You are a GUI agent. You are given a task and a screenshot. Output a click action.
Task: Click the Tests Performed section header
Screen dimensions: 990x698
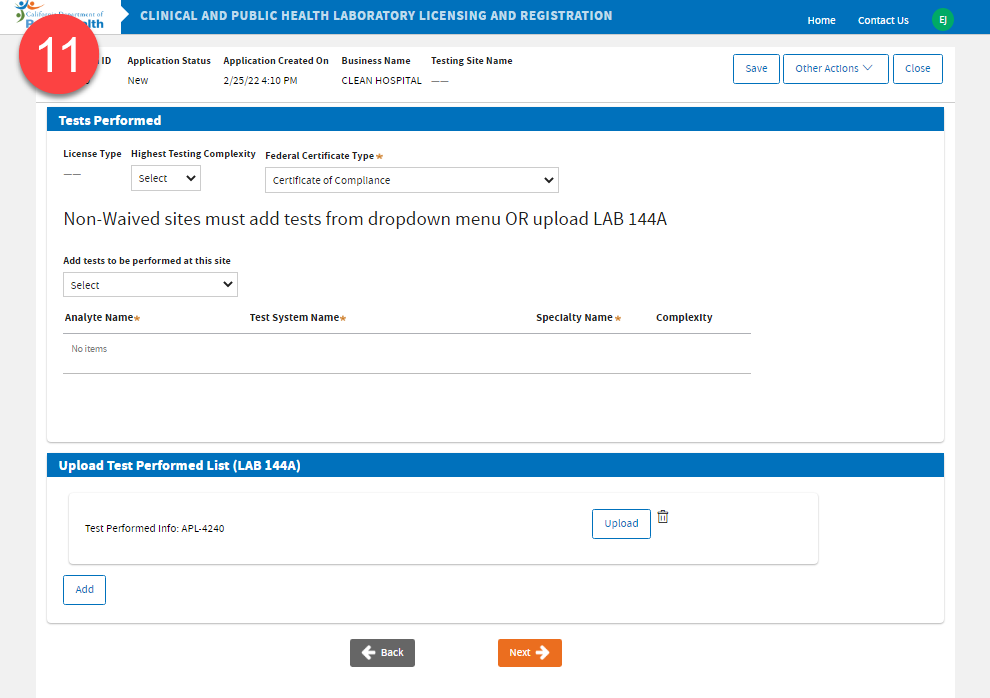[x=495, y=120]
